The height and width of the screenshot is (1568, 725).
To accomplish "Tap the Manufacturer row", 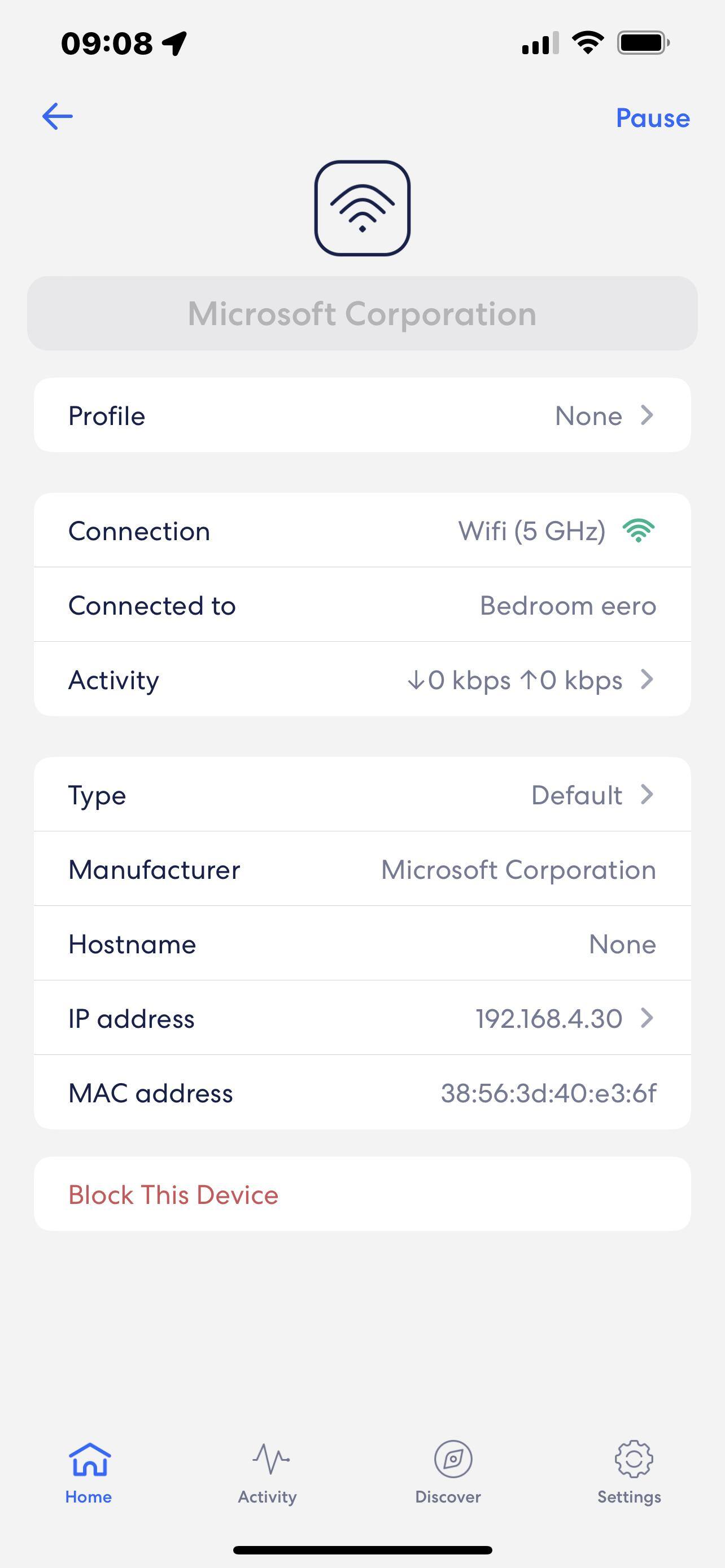I will click(x=362, y=869).
